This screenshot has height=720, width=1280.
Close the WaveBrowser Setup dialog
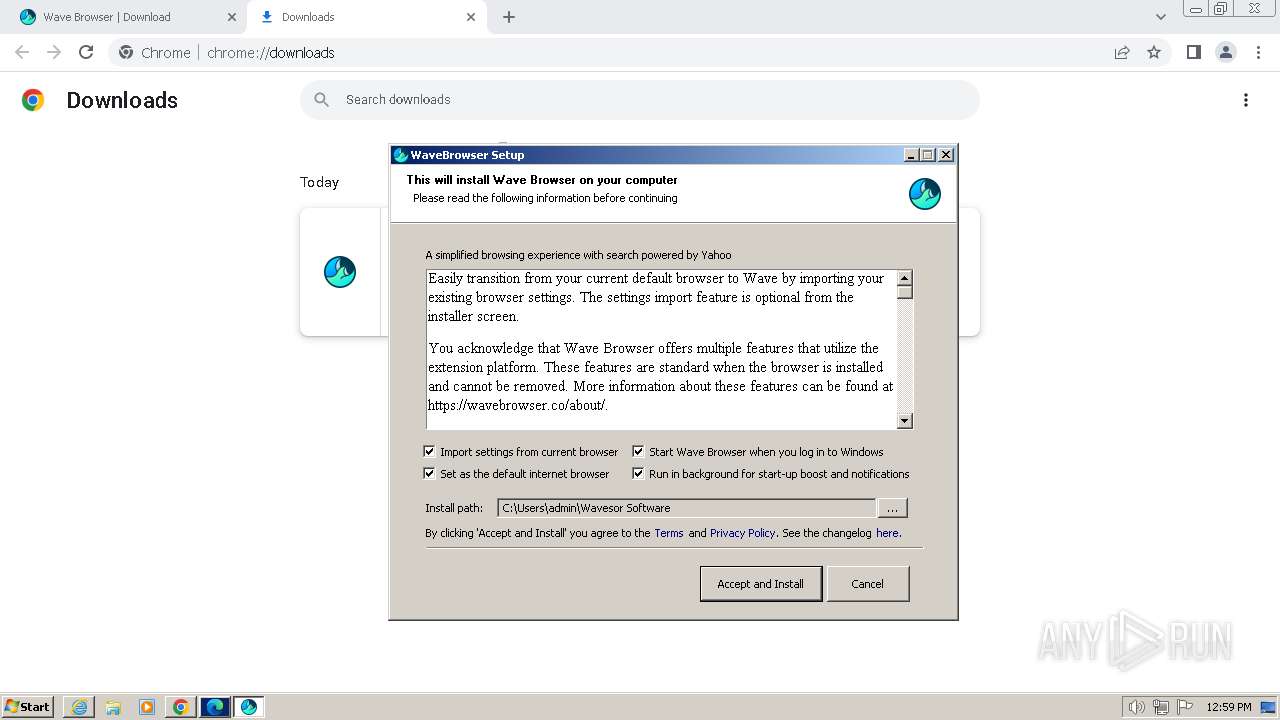click(x=946, y=155)
